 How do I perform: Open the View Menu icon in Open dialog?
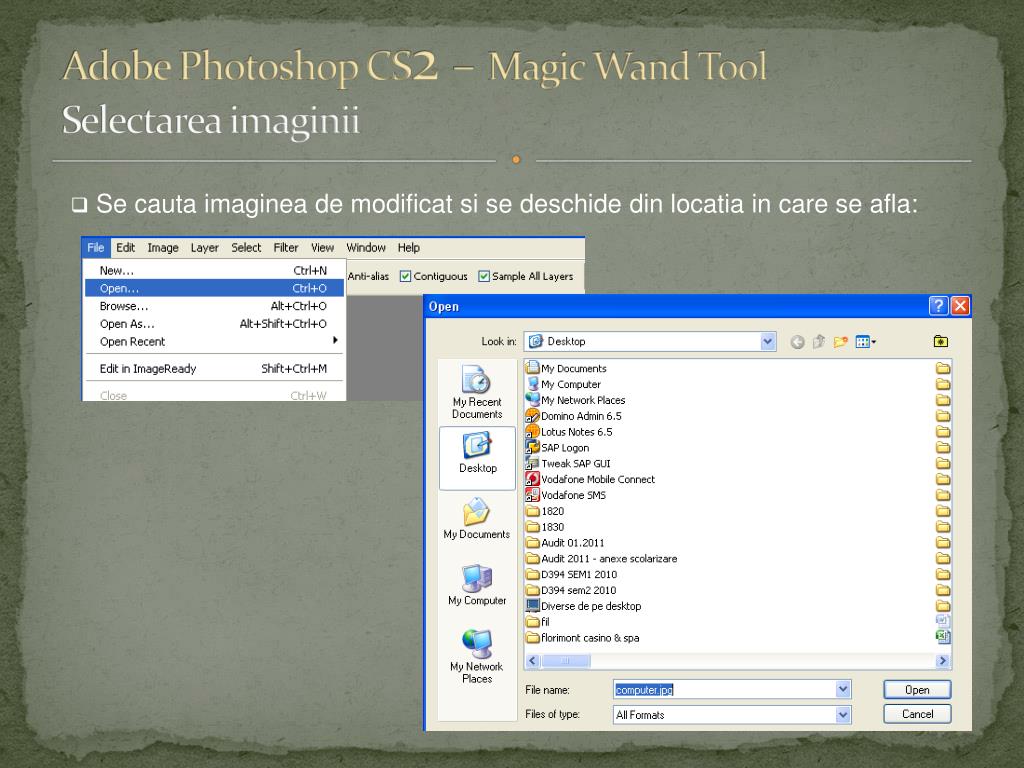click(x=865, y=342)
